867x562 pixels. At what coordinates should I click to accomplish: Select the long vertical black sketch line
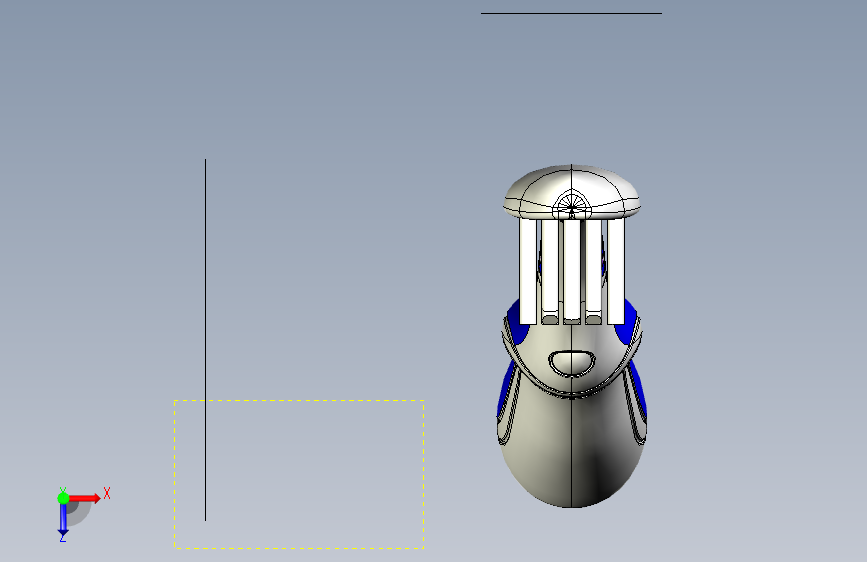coord(206,340)
